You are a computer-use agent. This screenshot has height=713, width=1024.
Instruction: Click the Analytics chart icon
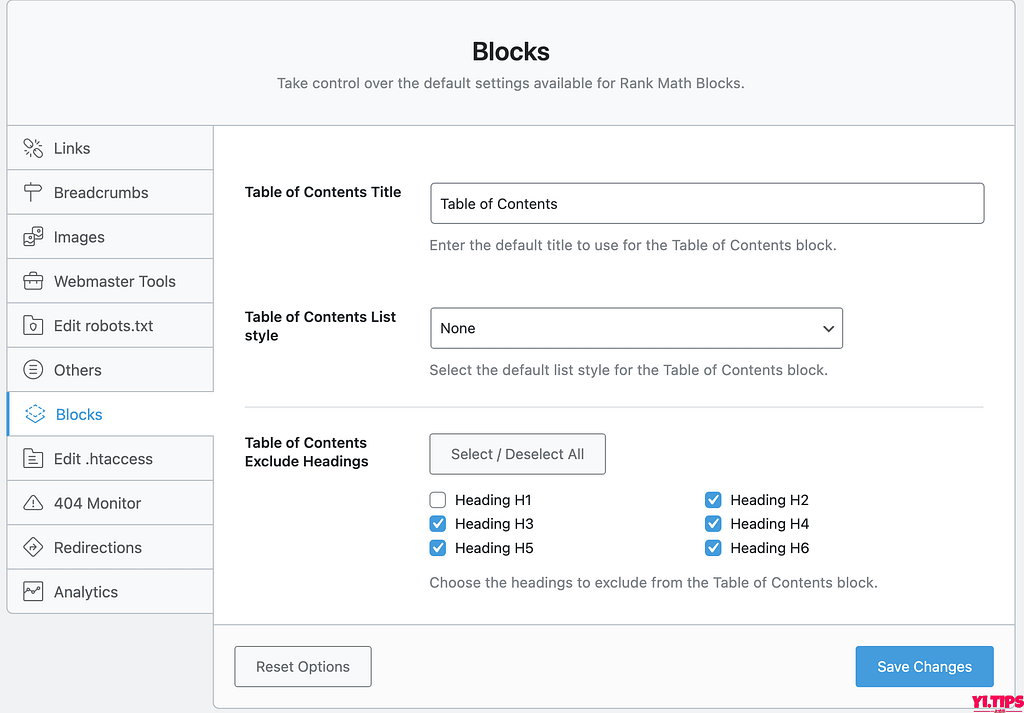33,592
